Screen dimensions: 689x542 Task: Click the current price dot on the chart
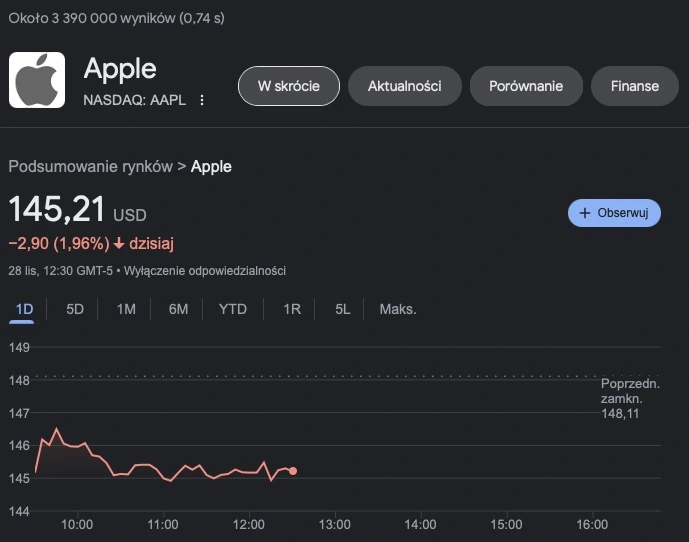pyautogui.click(x=293, y=471)
